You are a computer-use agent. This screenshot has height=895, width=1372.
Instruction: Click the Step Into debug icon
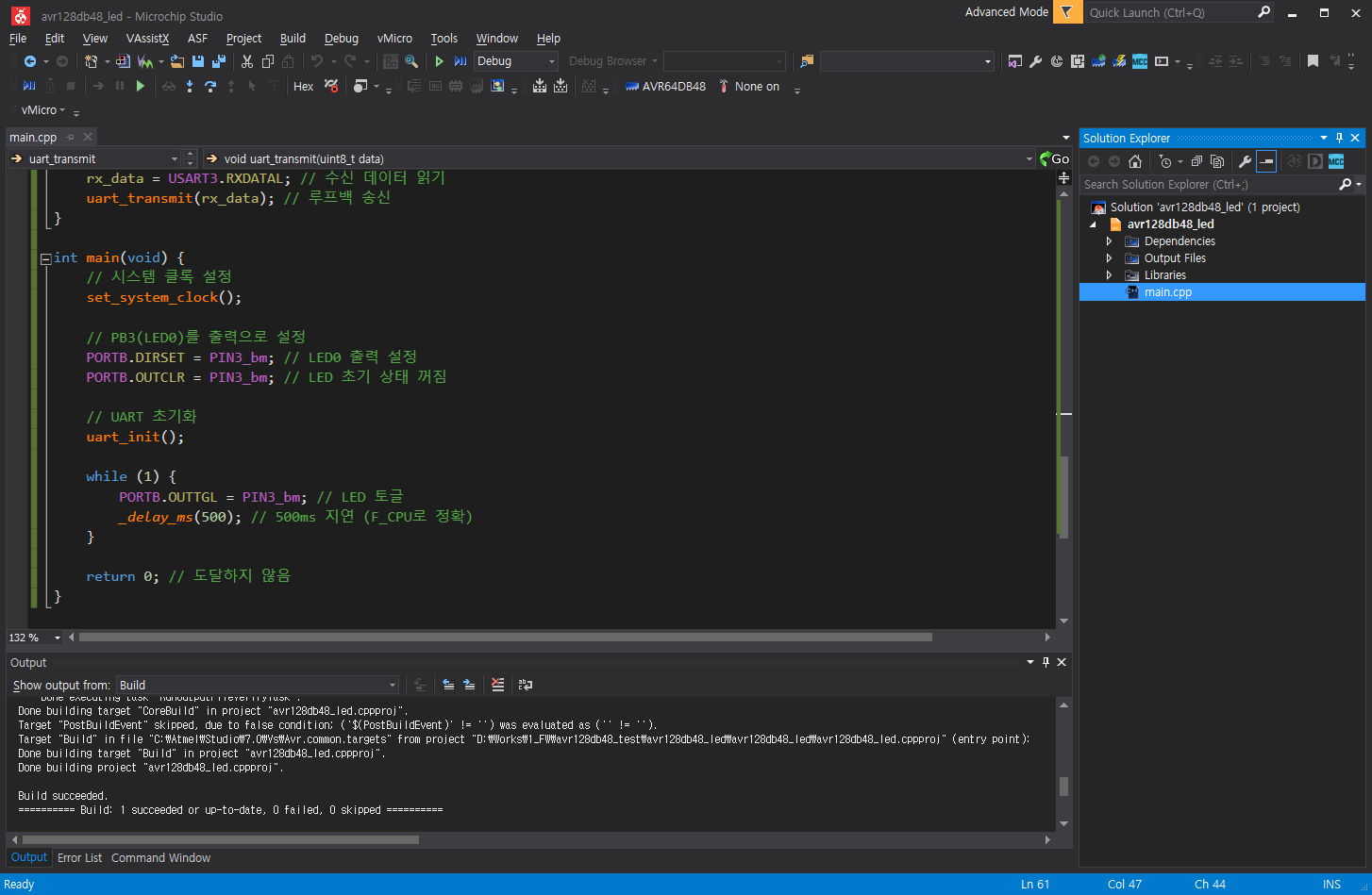(x=190, y=86)
